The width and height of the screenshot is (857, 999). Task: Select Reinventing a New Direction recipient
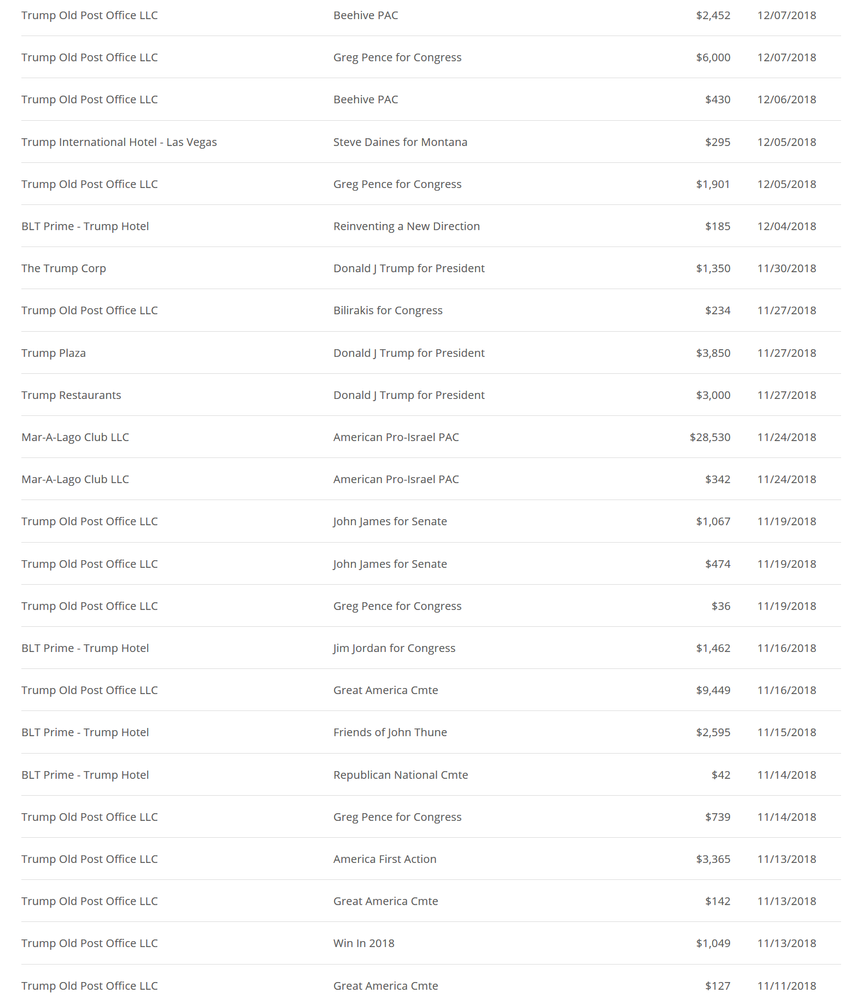[x=407, y=226]
